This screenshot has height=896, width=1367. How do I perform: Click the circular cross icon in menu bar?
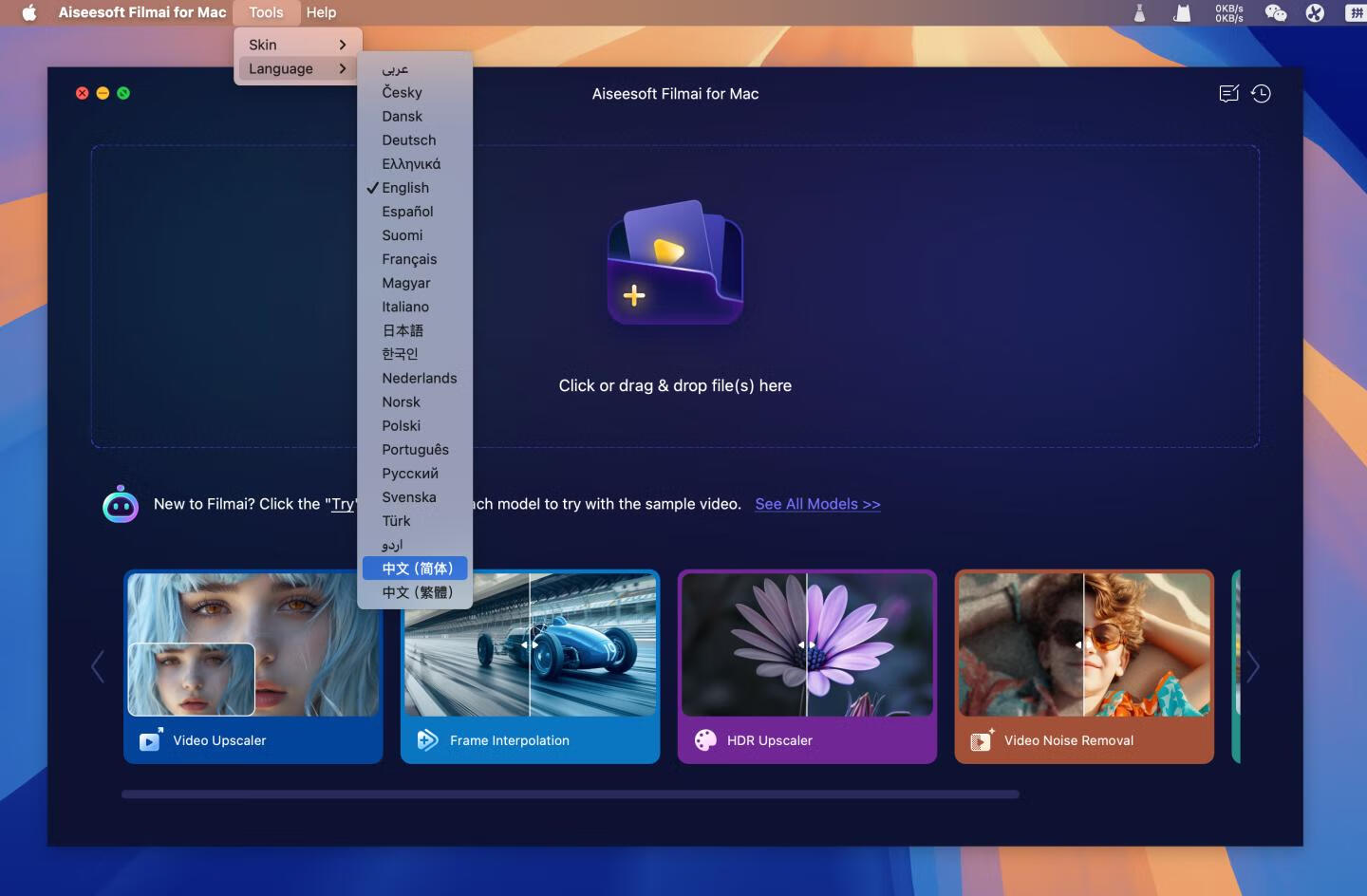pyautogui.click(x=1315, y=12)
